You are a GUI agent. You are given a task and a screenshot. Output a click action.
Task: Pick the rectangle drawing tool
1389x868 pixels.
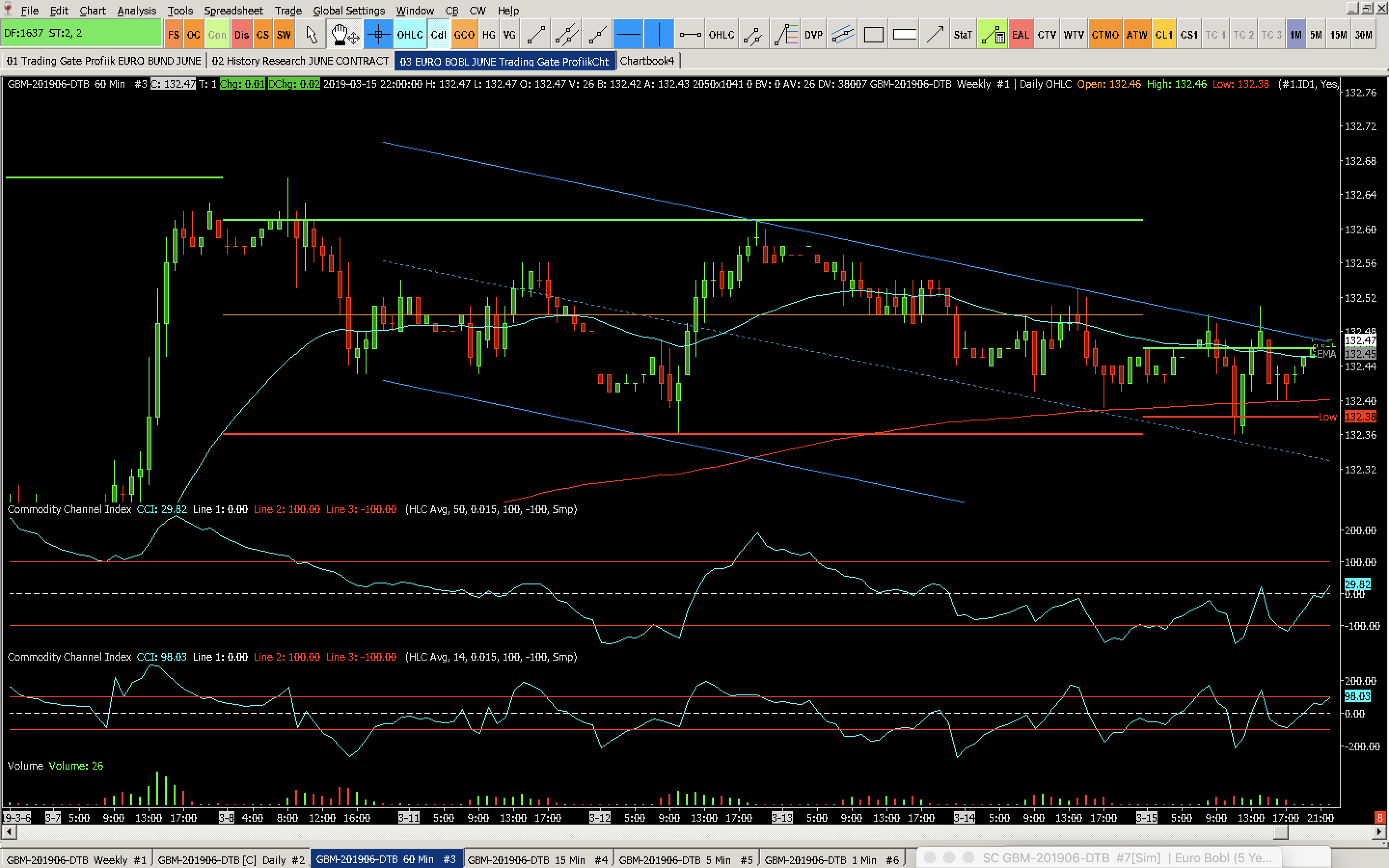873,34
